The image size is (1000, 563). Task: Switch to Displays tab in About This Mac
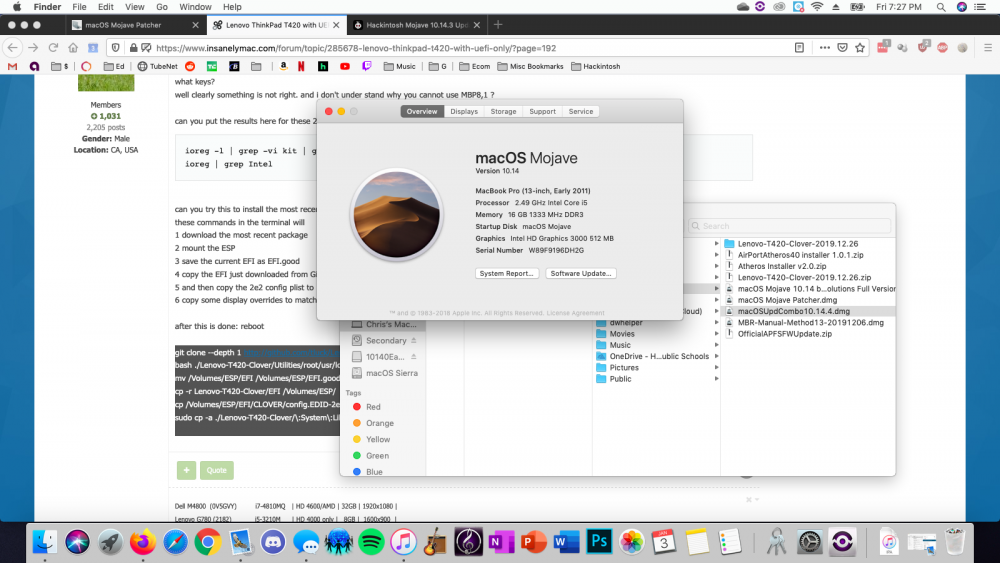coord(464,112)
